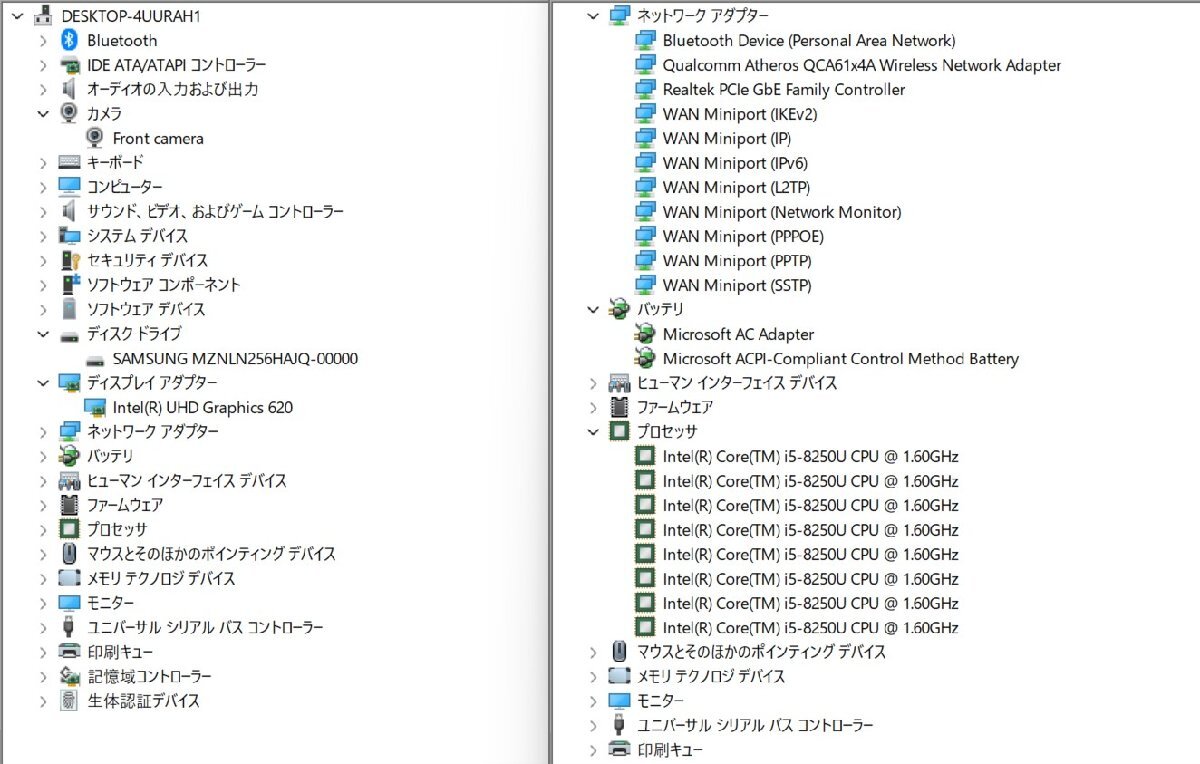Select WAN Miniport (Network Monitor) entry
The width and height of the screenshot is (1200, 764).
pyautogui.click(x=782, y=212)
